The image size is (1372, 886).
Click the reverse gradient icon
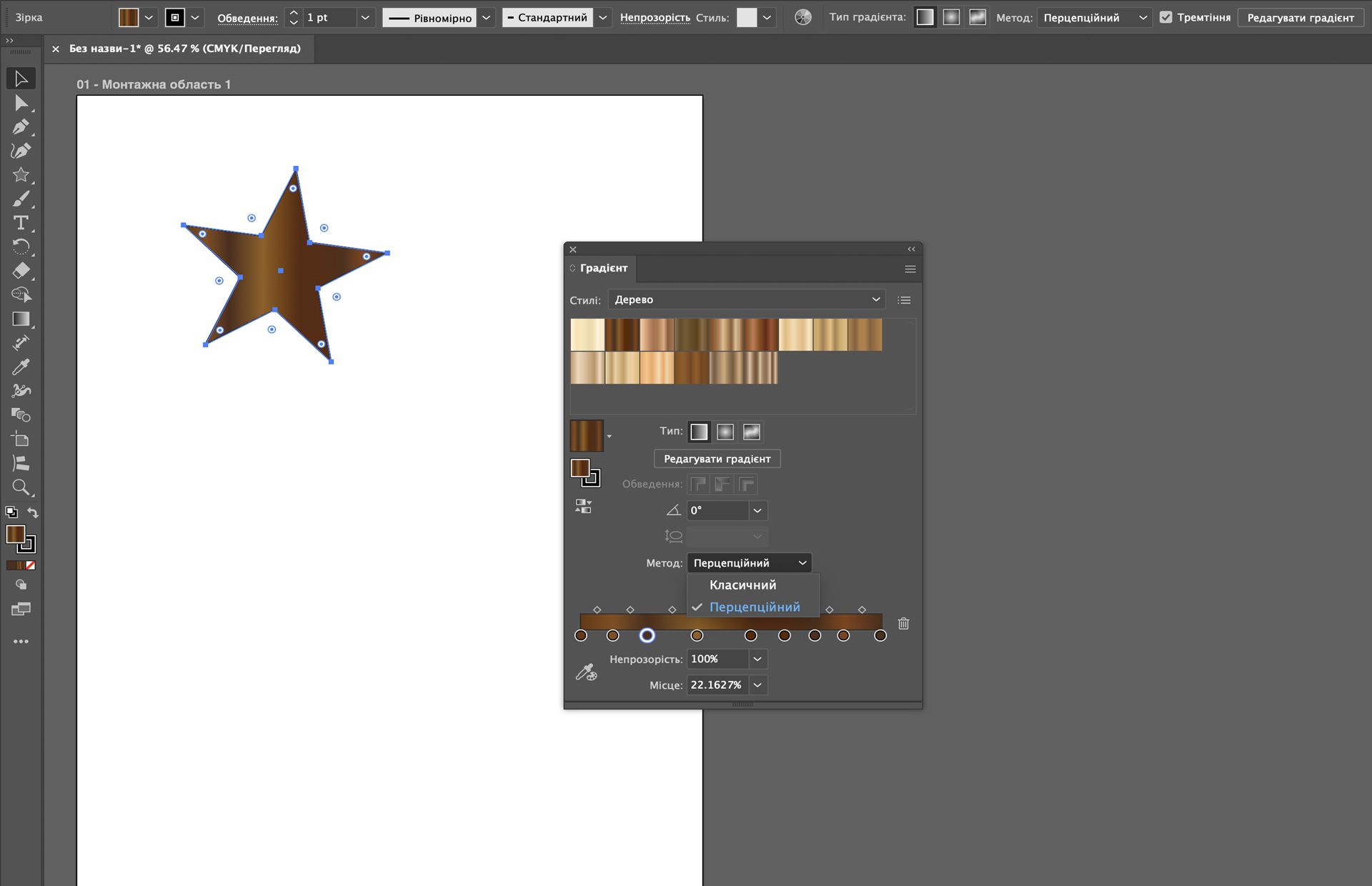(x=583, y=507)
